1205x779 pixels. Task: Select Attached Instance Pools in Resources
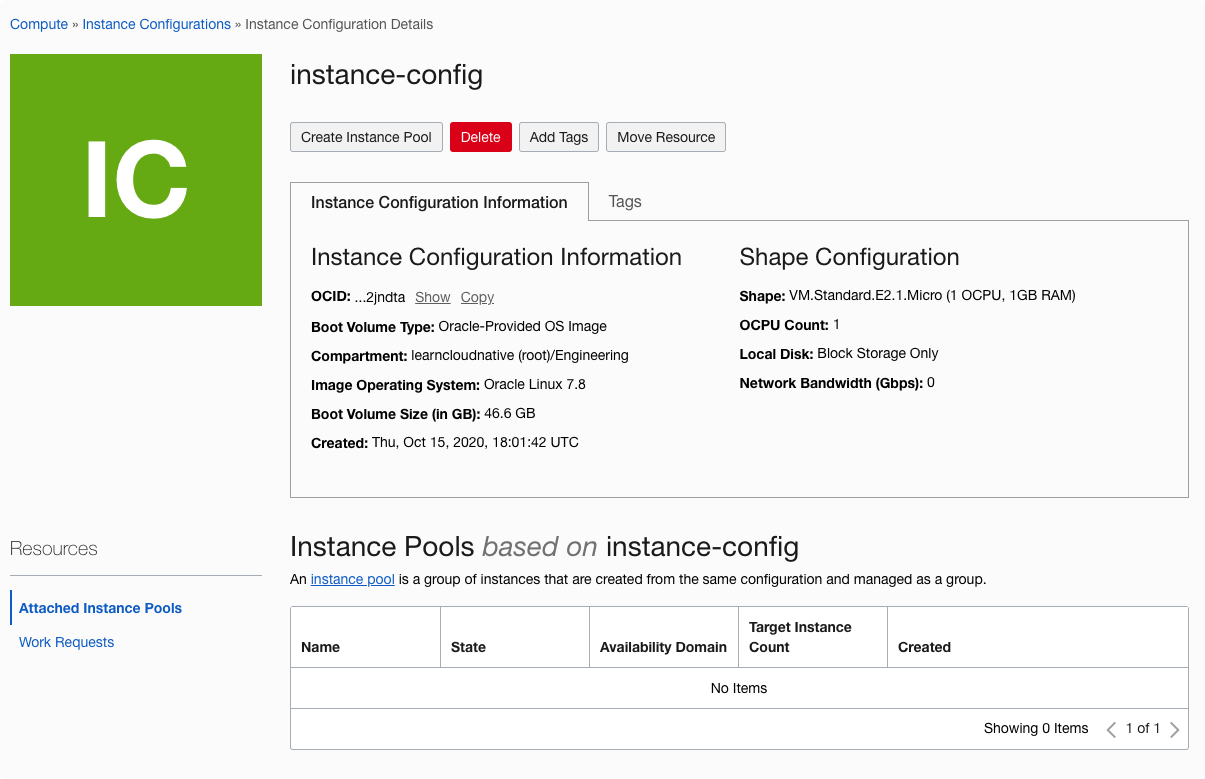tap(100, 608)
